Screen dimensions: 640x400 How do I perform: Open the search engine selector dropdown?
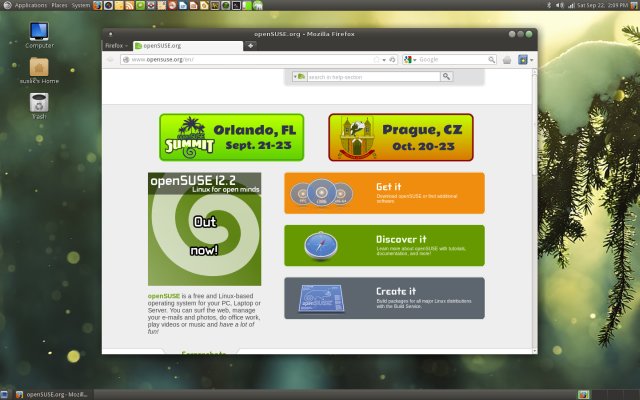point(410,60)
